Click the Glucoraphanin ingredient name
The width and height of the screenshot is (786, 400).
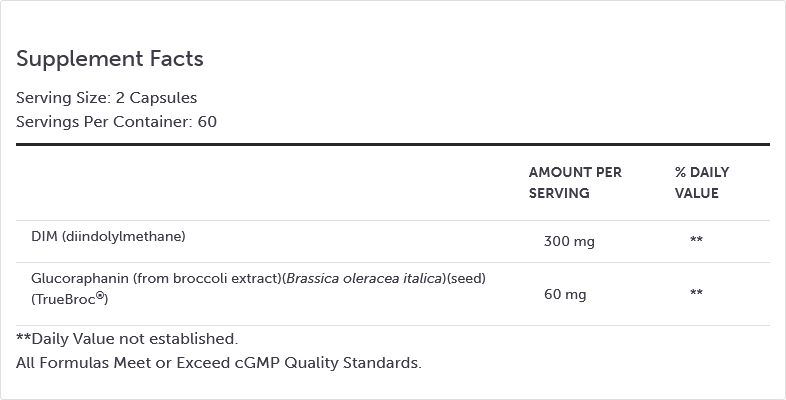click(x=76, y=278)
